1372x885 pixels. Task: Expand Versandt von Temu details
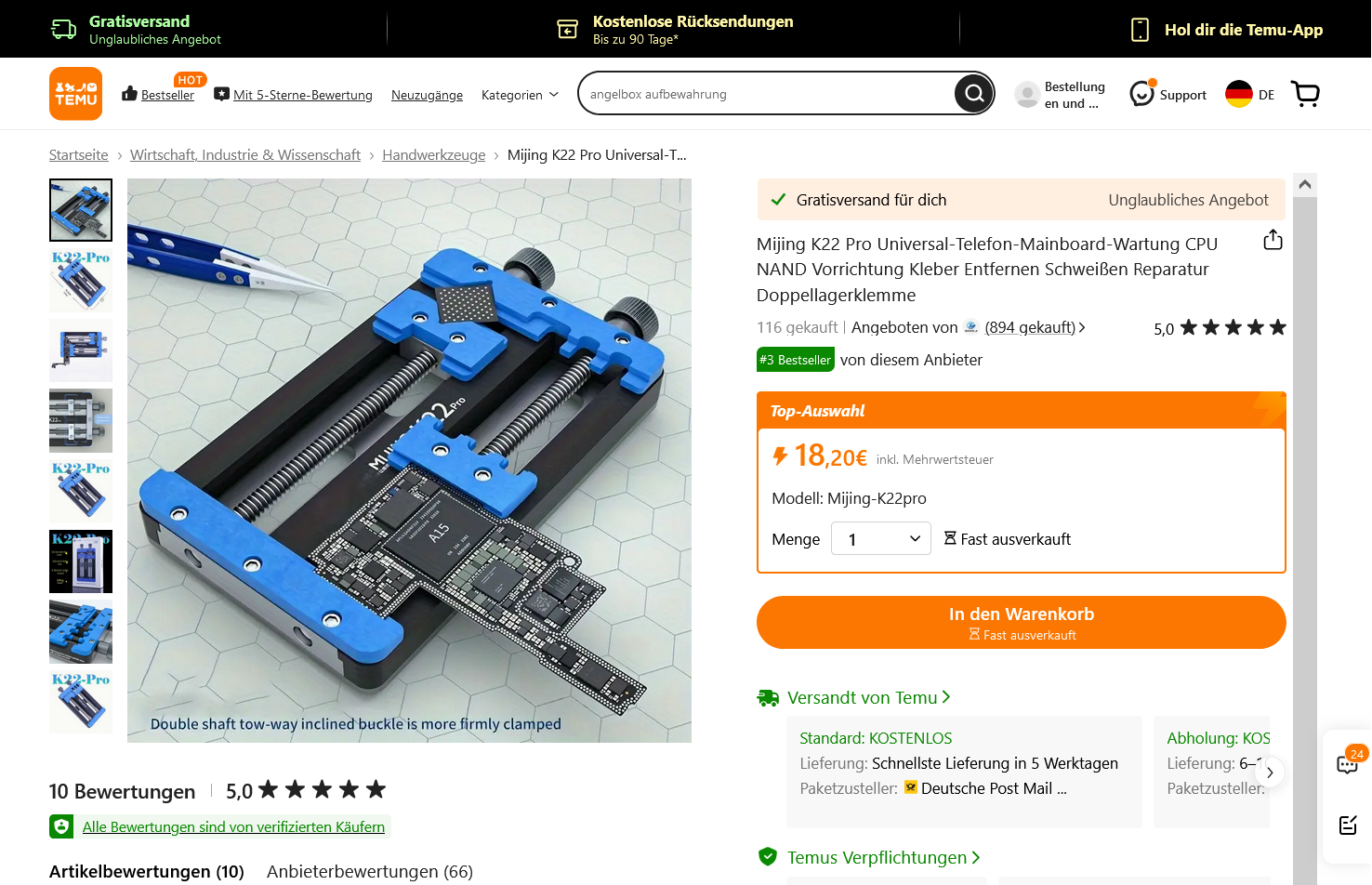click(x=868, y=697)
